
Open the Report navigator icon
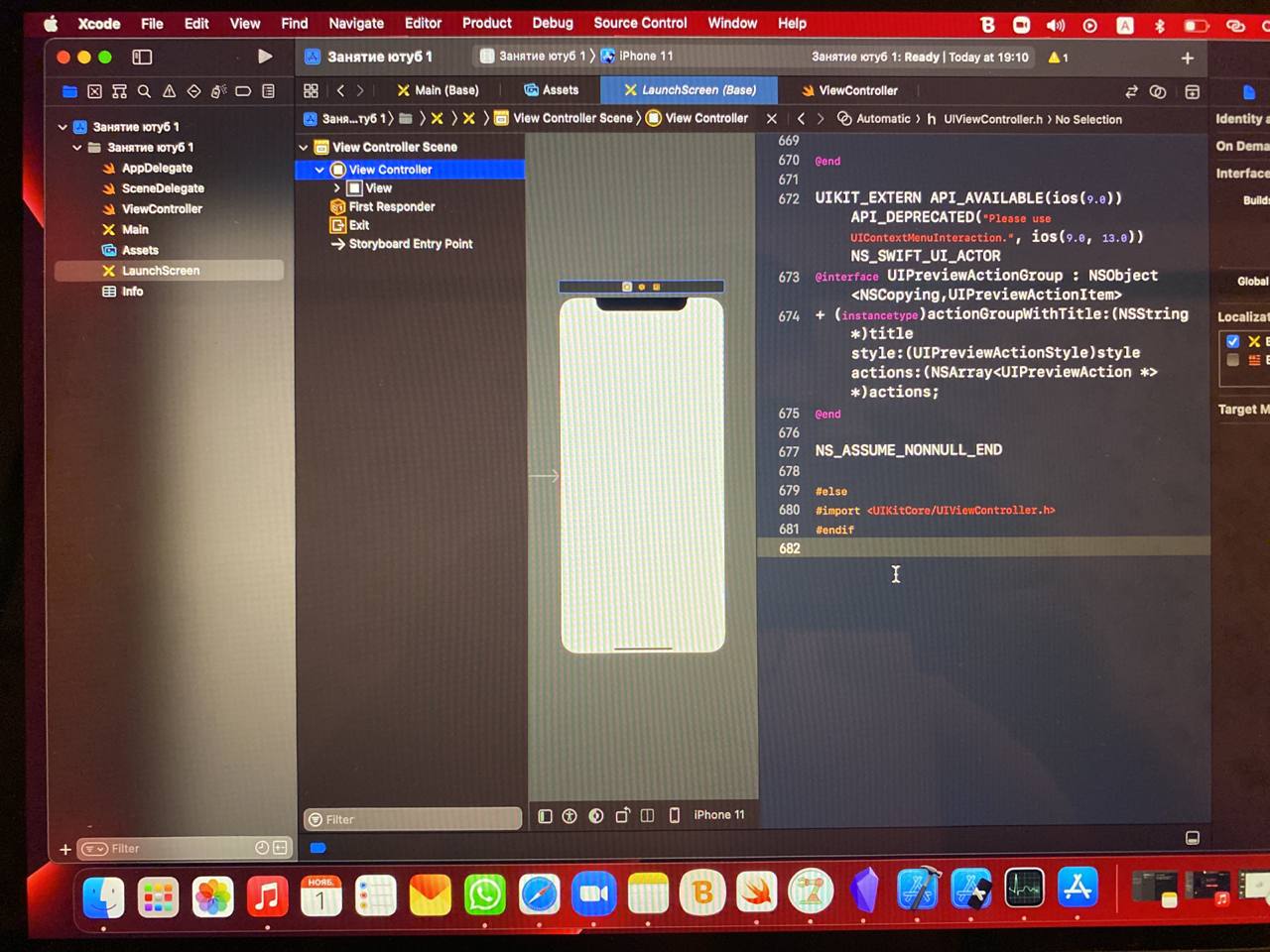pyautogui.click(x=268, y=91)
